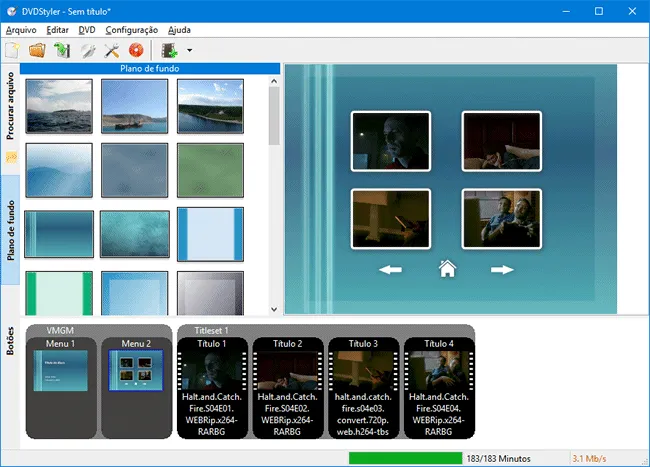Select Título 1 clip S04E01
Screen dimensions: 650x467
(212, 387)
